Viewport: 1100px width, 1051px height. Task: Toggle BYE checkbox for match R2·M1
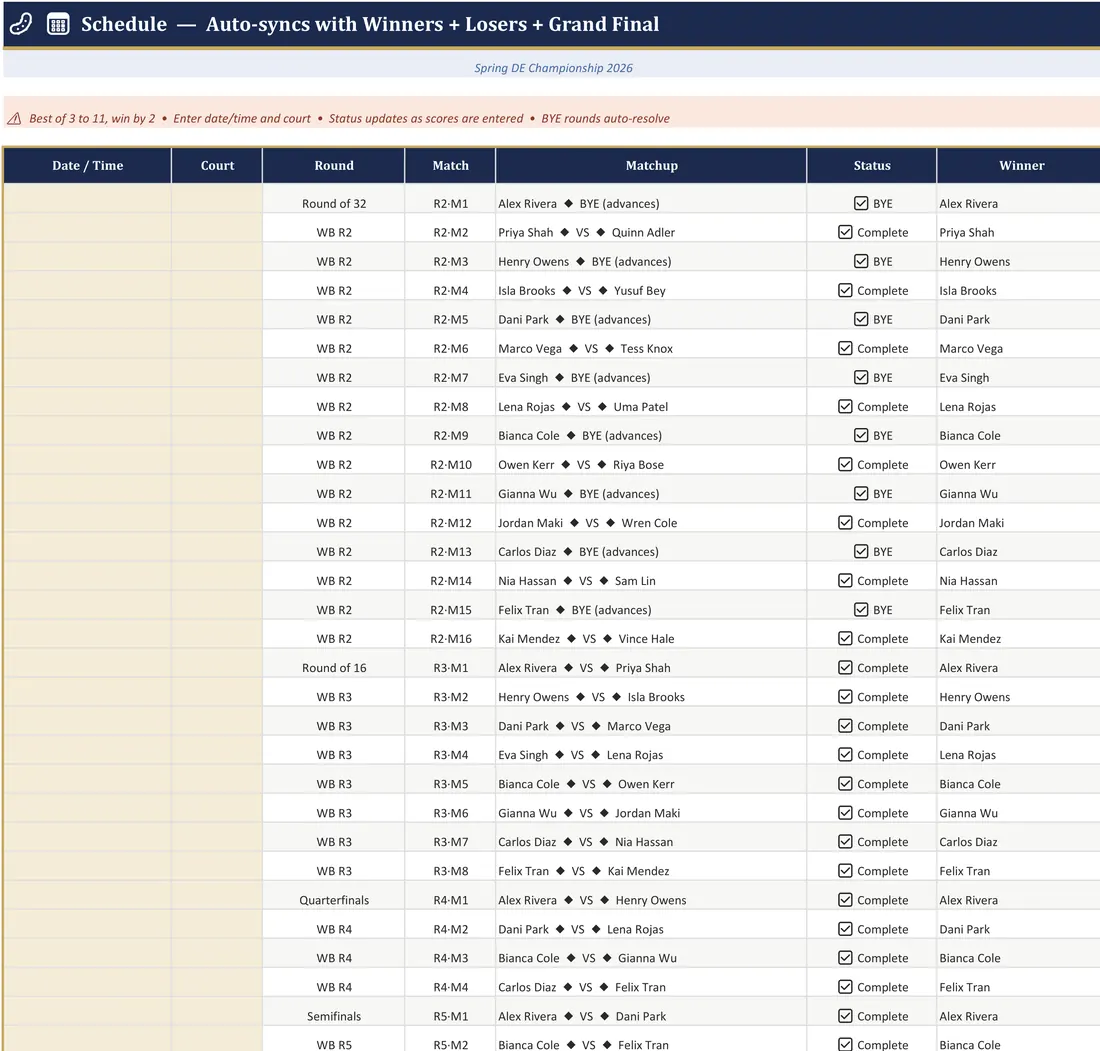[861, 203]
